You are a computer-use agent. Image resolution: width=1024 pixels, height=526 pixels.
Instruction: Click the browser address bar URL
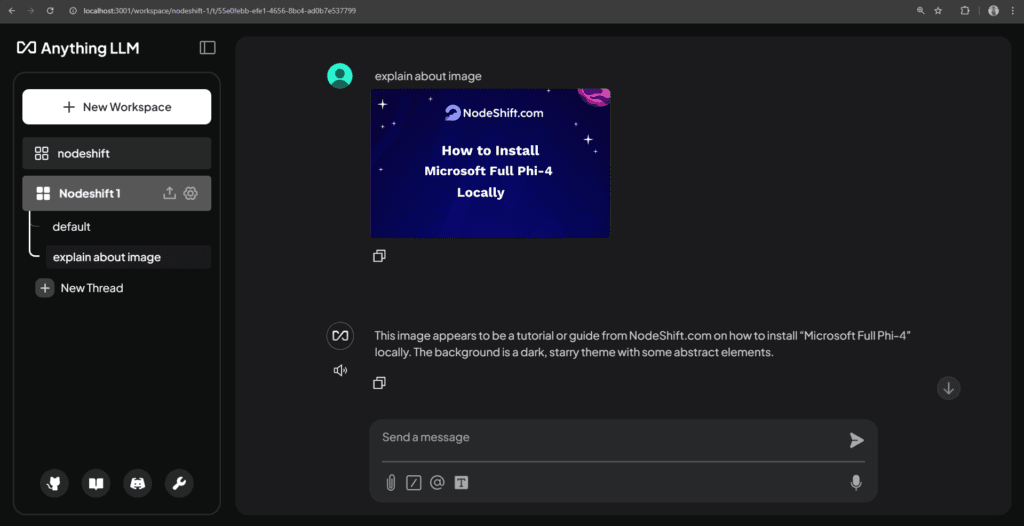(x=219, y=10)
